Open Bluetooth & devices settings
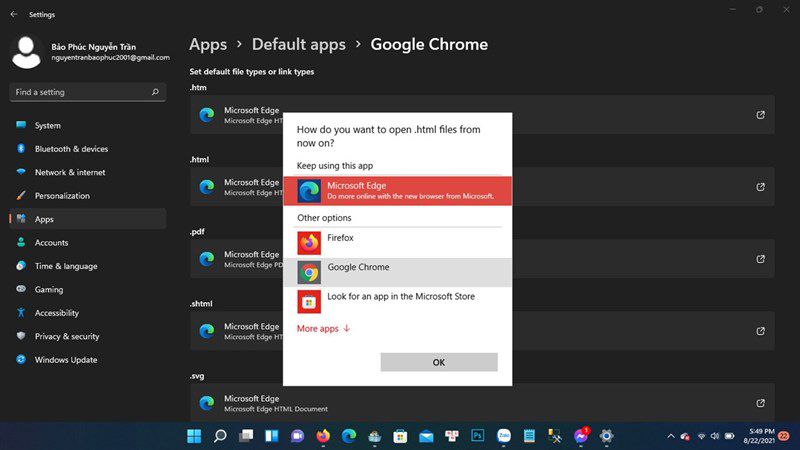 coord(88,148)
